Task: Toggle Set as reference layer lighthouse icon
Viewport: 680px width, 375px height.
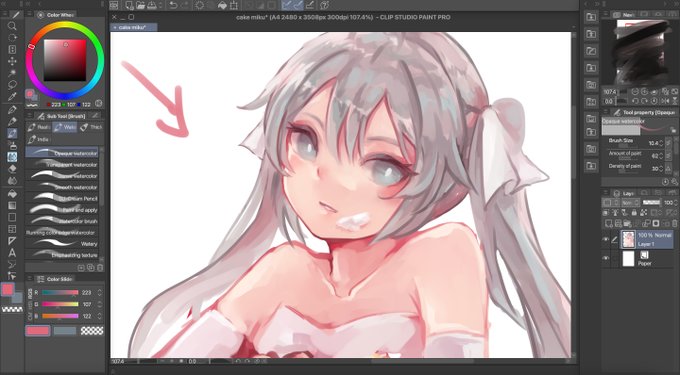Action: [x=616, y=213]
